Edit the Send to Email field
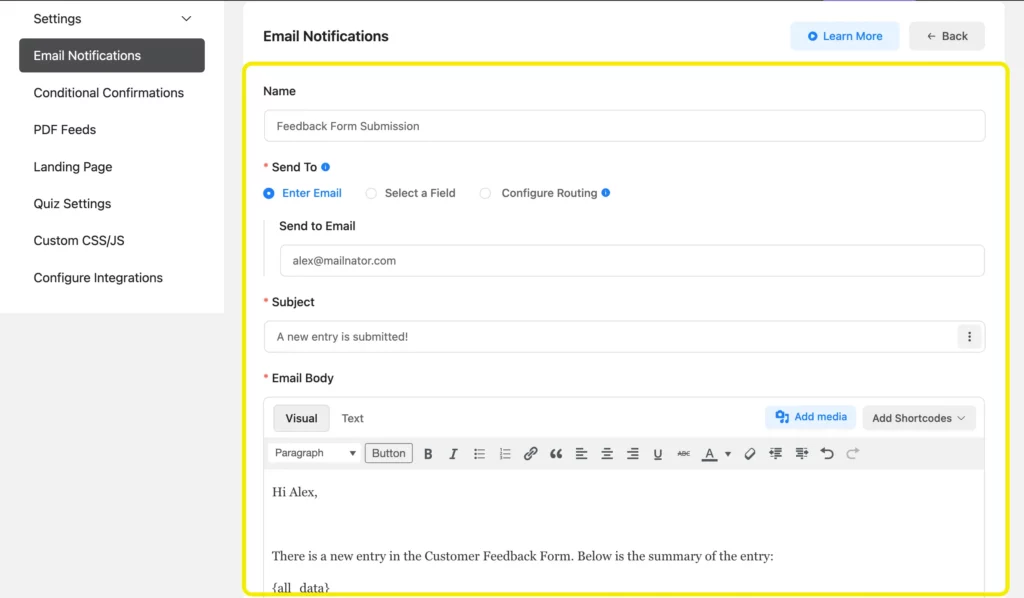Image resolution: width=1024 pixels, height=598 pixels. 632,260
